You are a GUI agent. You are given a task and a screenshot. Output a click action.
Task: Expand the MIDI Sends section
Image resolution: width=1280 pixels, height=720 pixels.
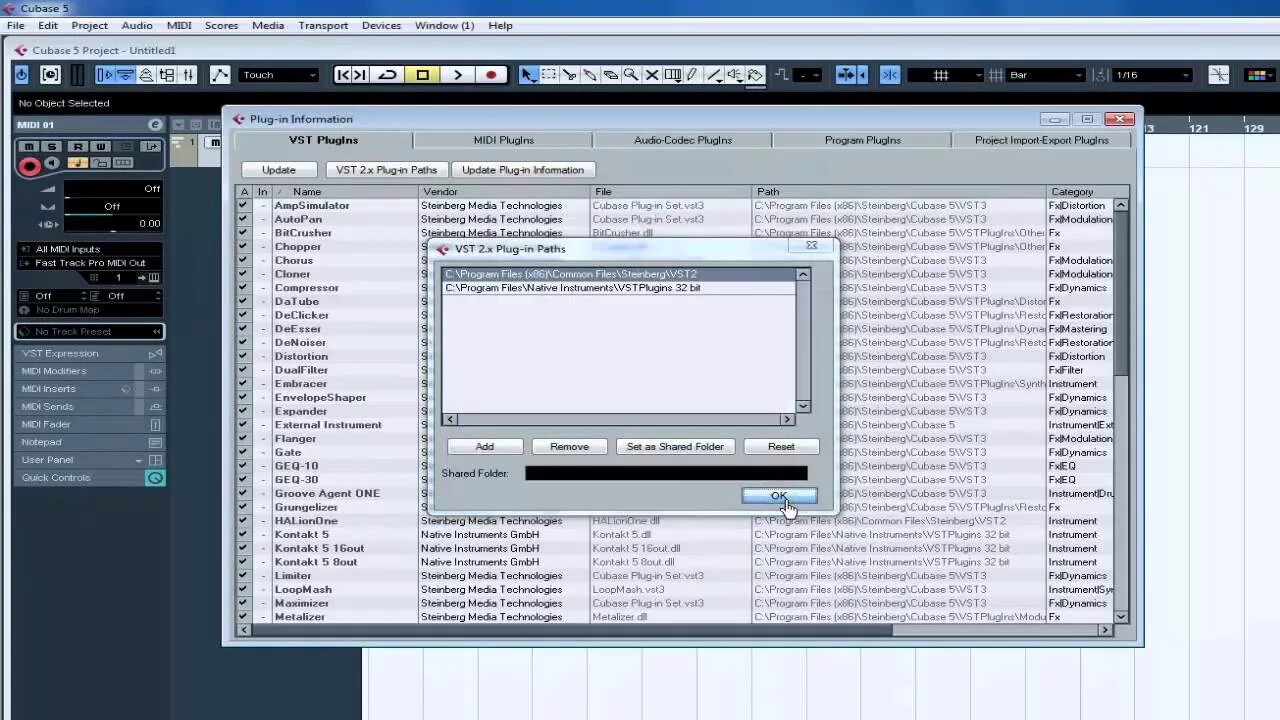click(90, 407)
